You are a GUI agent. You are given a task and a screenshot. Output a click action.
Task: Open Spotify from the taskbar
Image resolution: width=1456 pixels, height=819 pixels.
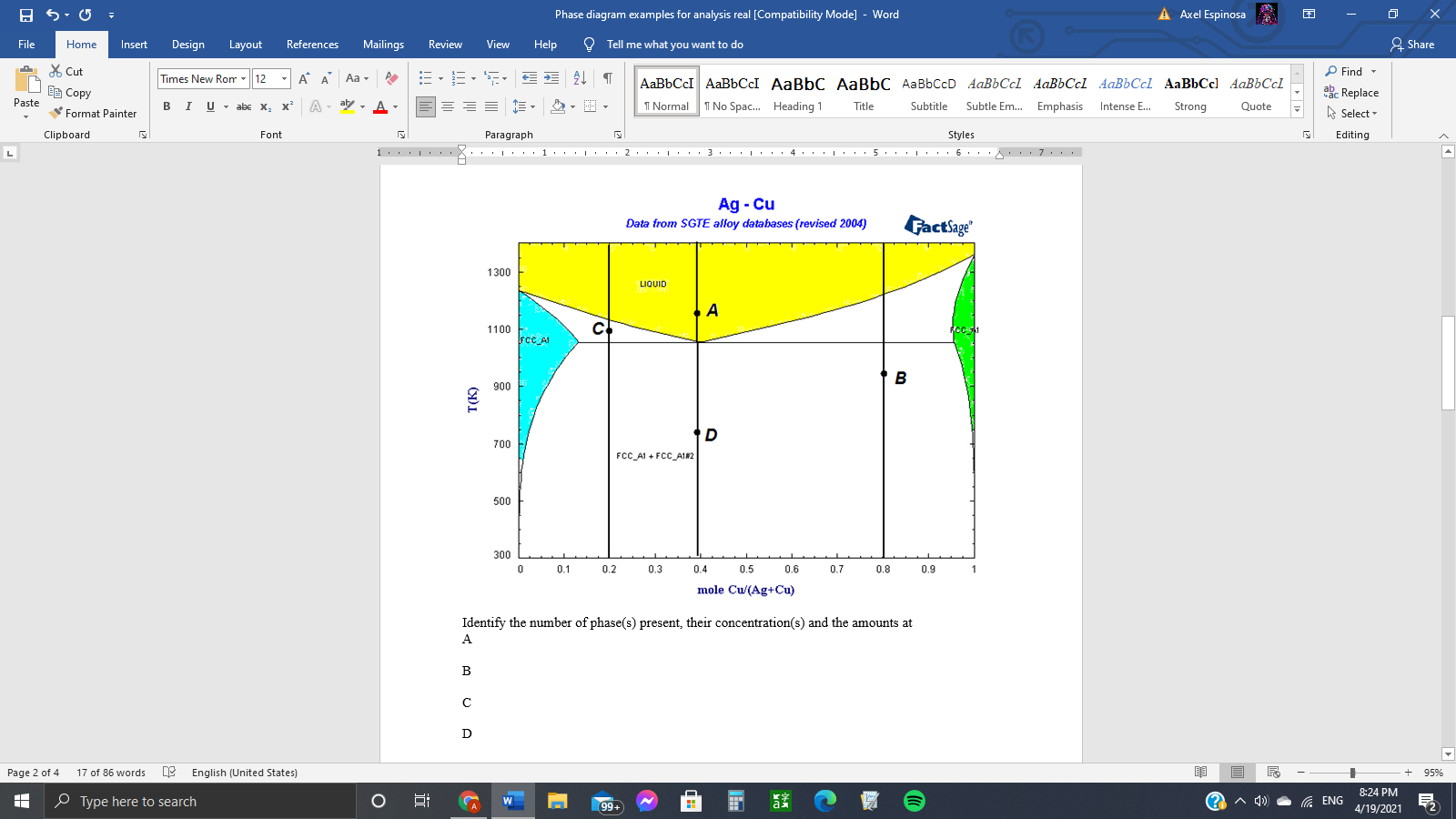915,801
